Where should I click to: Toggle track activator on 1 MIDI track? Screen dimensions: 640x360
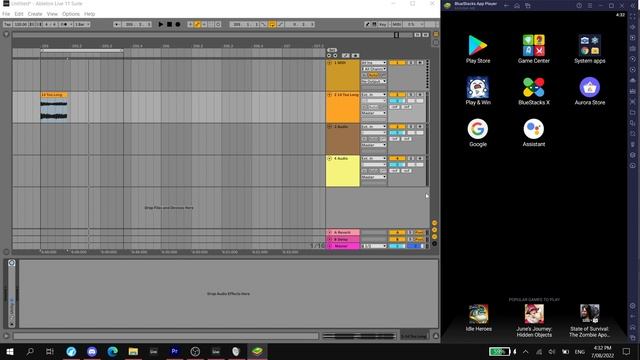pyautogui.click(x=397, y=63)
